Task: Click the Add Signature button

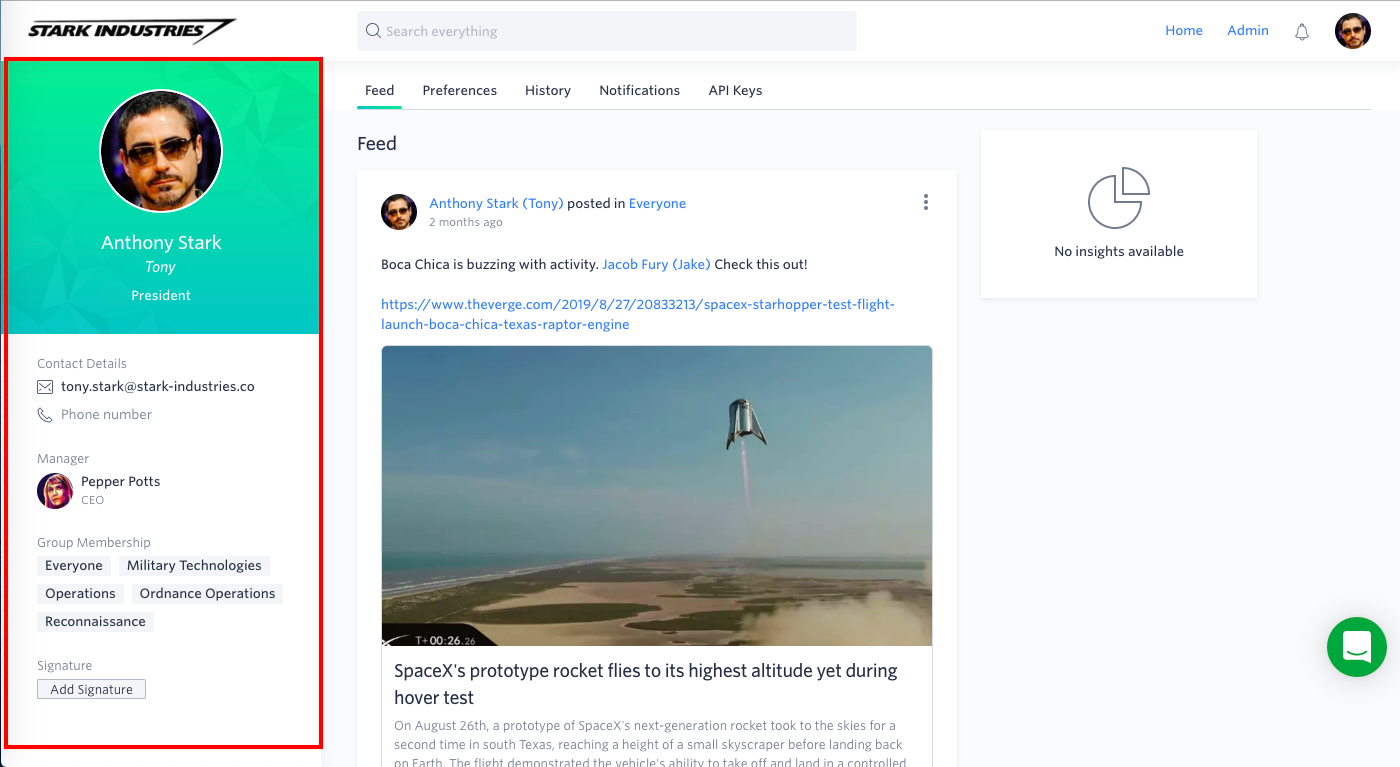Action: point(91,689)
